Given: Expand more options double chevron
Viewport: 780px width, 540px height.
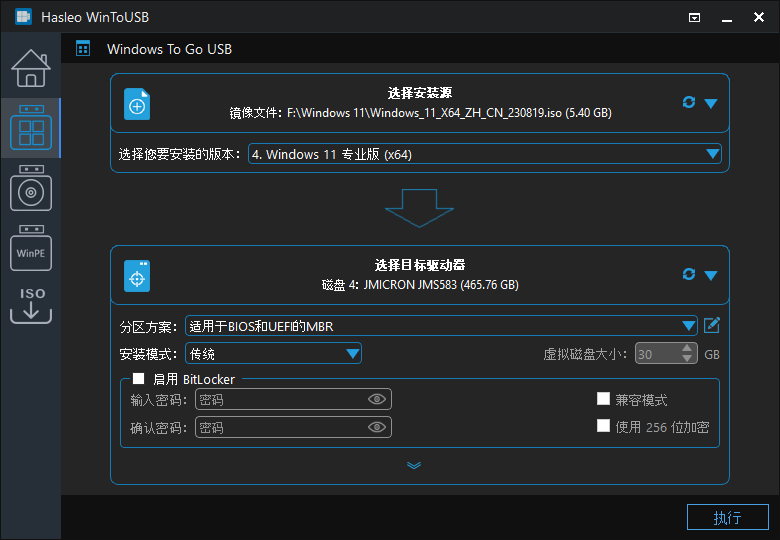Looking at the screenshot, I should [x=414, y=465].
